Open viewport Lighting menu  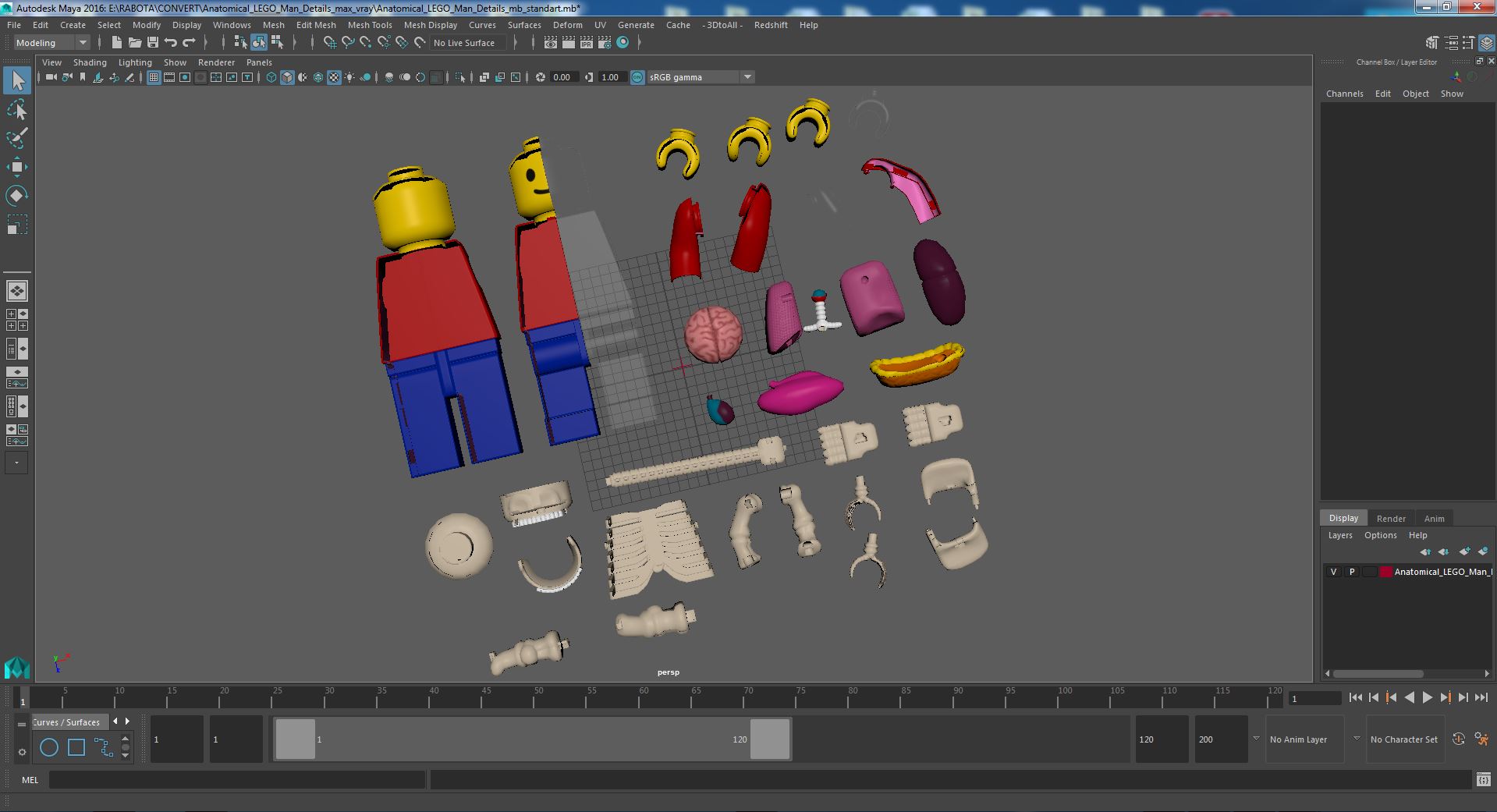(x=135, y=62)
